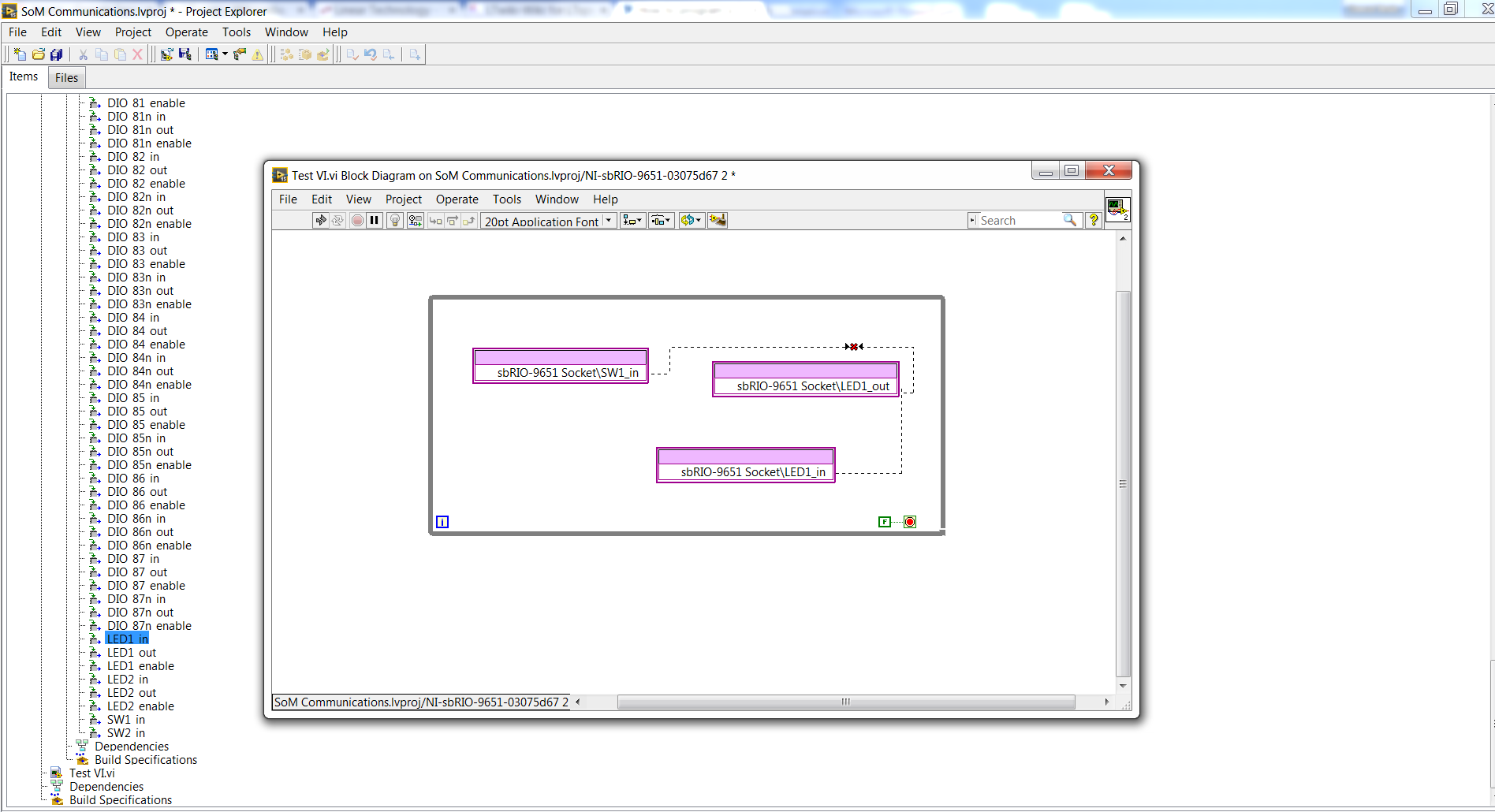Screen dimensions: 1495x812
Task: Click the Abort Execution stop icon
Action: pyautogui.click(x=357, y=221)
